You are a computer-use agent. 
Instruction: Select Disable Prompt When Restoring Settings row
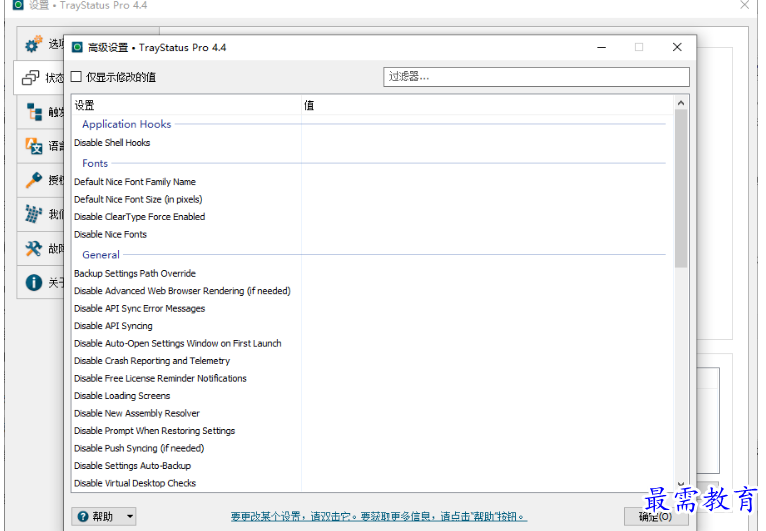[373, 431]
